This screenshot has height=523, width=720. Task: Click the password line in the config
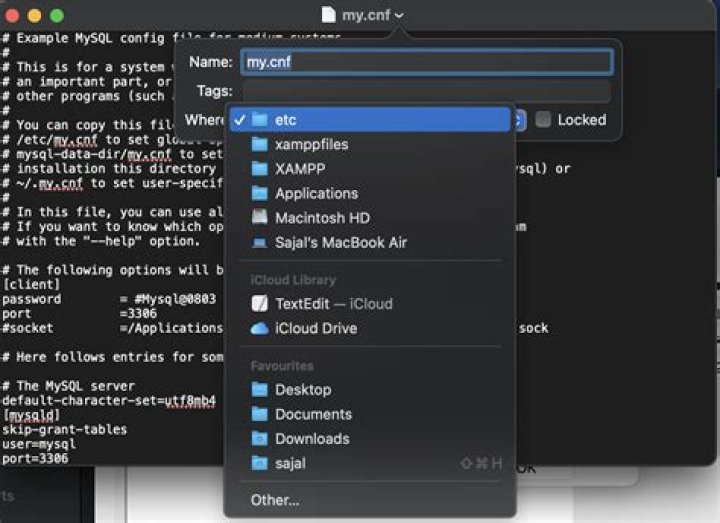(x=109, y=299)
